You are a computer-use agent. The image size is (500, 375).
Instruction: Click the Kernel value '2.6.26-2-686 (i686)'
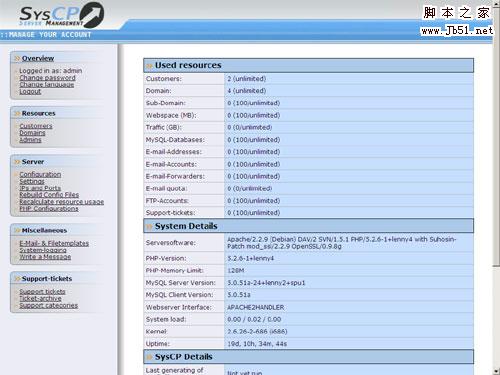tap(257, 332)
